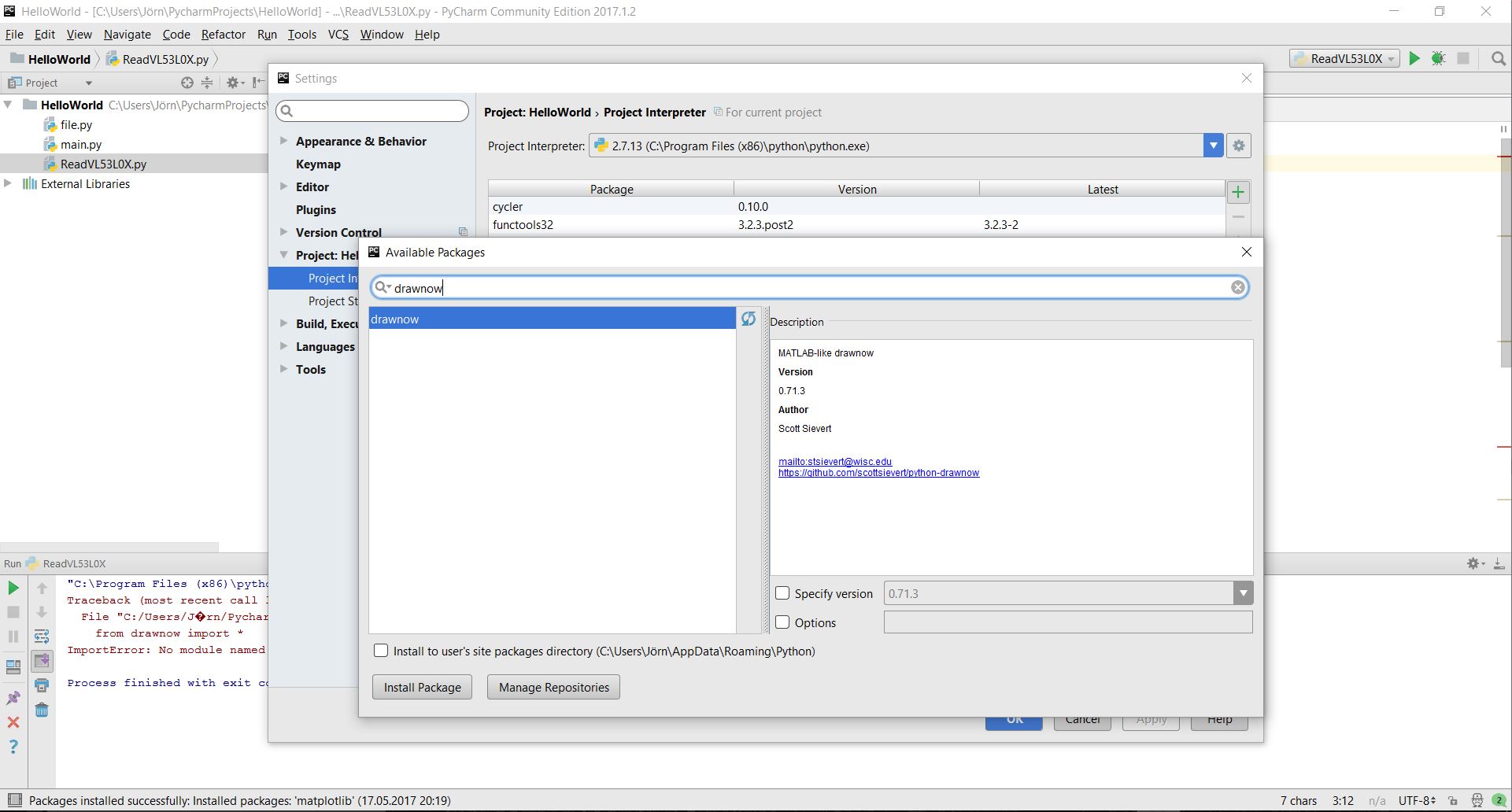This screenshot has height=812, width=1512.
Task: Expand External Libraries in Project tree
Action: tap(8, 183)
